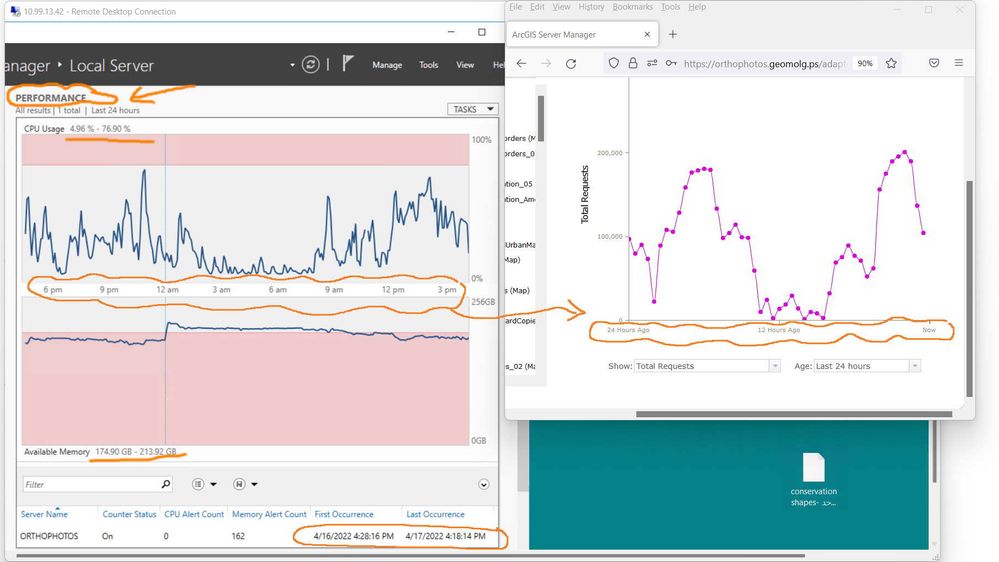
Task: Select the ORTHOPHOTOS server row
Action: 255,536
